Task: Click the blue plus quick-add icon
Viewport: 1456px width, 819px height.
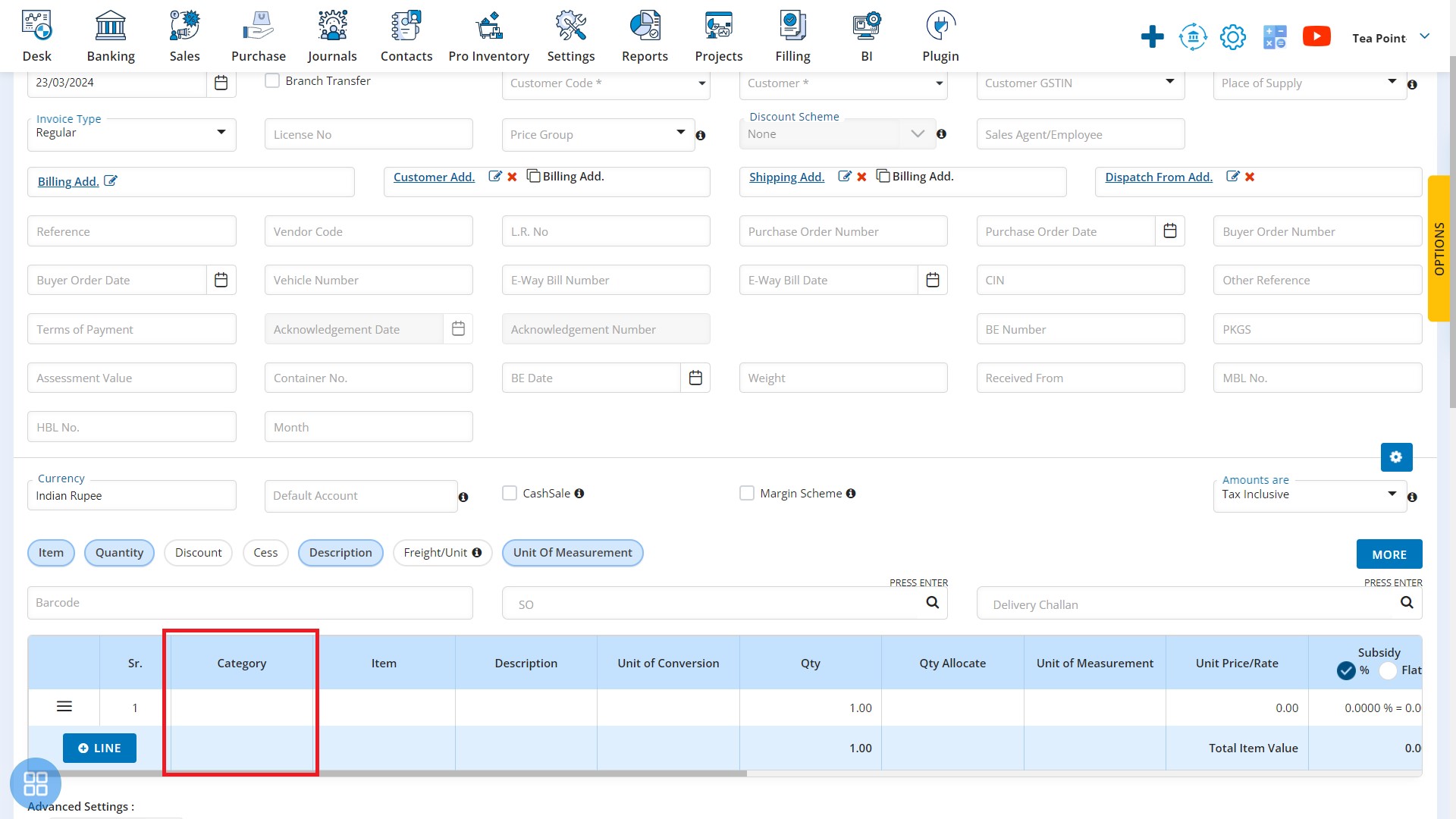Action: click(x=1152, y=36)
